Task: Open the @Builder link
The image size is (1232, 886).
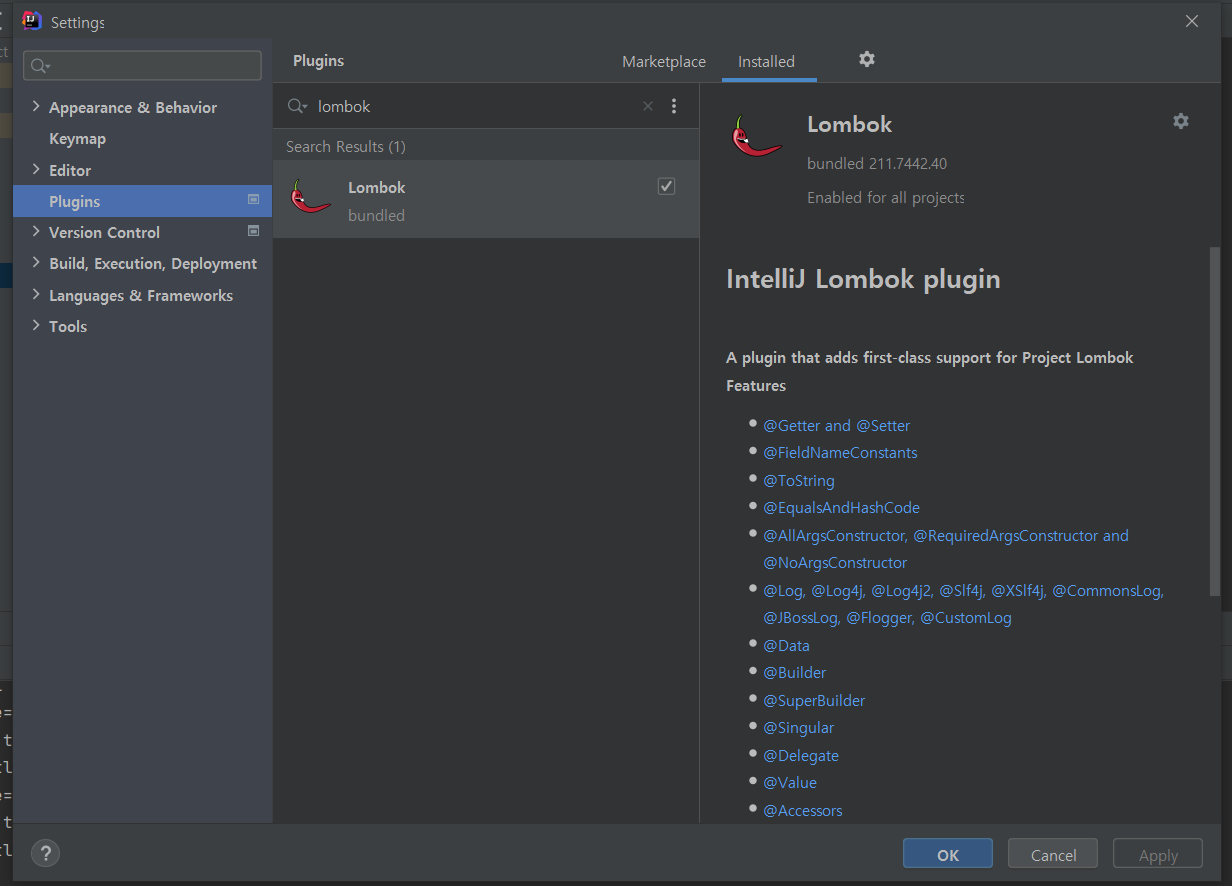Action: point(795,672)
